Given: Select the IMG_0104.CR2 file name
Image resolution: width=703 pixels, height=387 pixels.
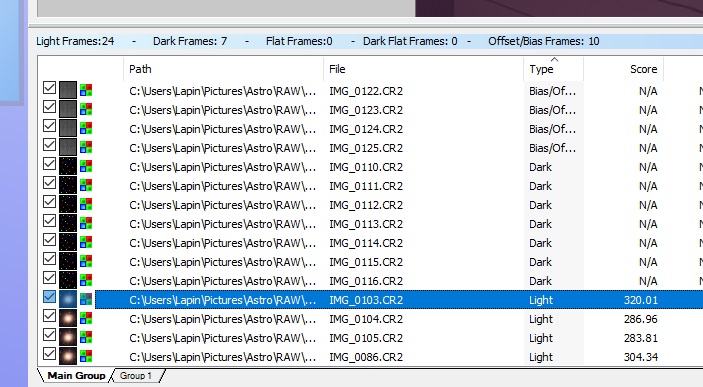Looking at the screenshot, I should point(366,319).
